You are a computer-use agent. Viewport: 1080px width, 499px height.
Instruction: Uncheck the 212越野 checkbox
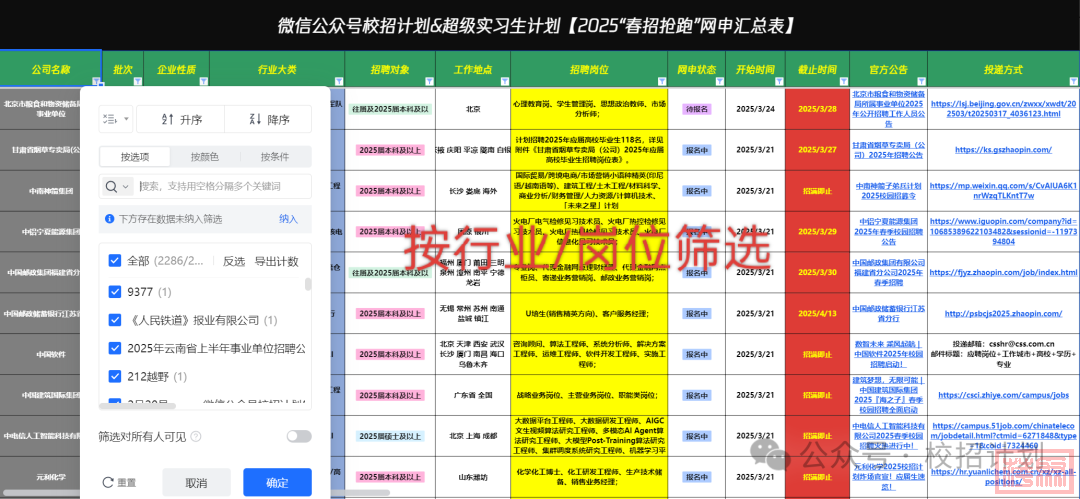116,376
